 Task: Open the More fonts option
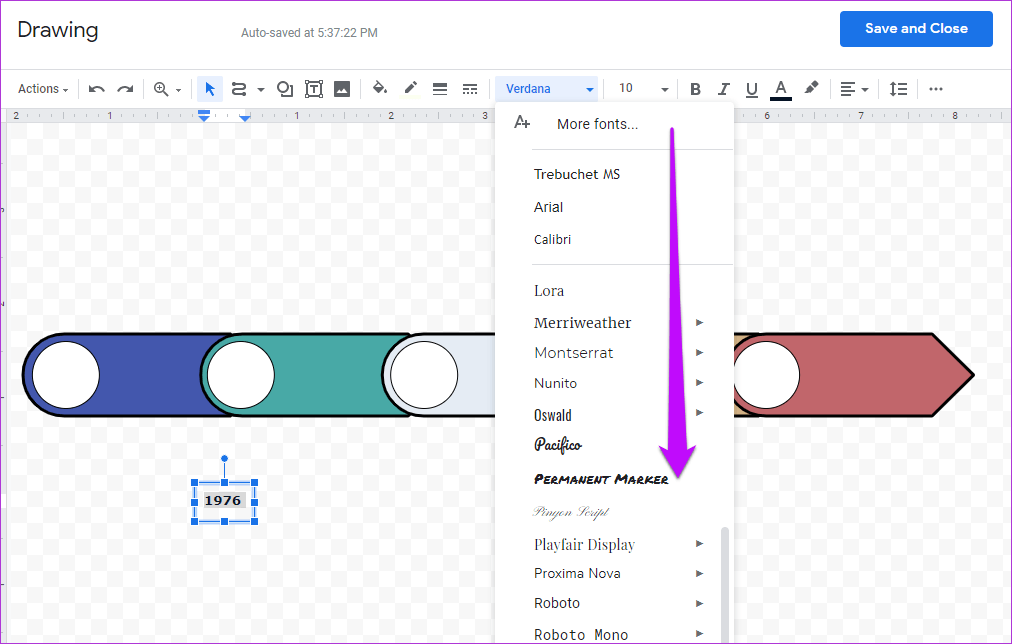click(597, 124)
